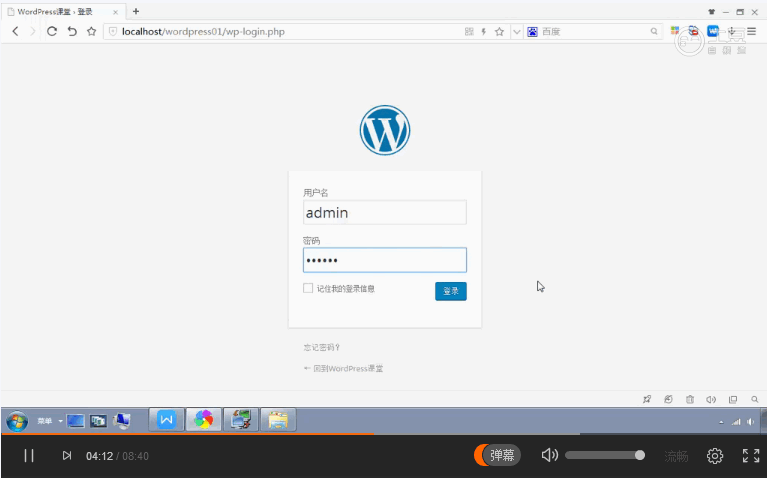Click the lightning speed-mode icon
The image size is (767, 478).
click(484, 32)
